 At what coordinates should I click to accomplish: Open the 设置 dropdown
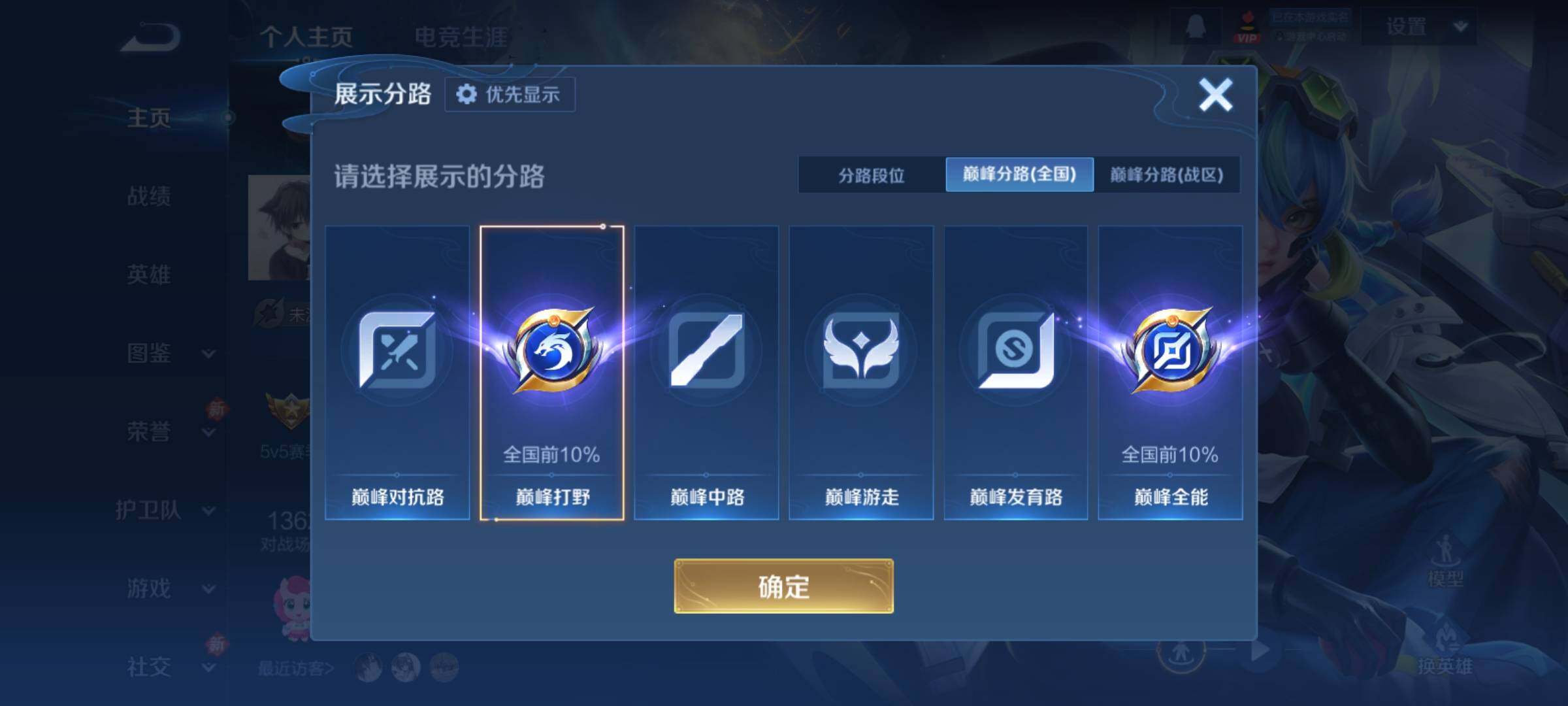tap(1419, 27)
